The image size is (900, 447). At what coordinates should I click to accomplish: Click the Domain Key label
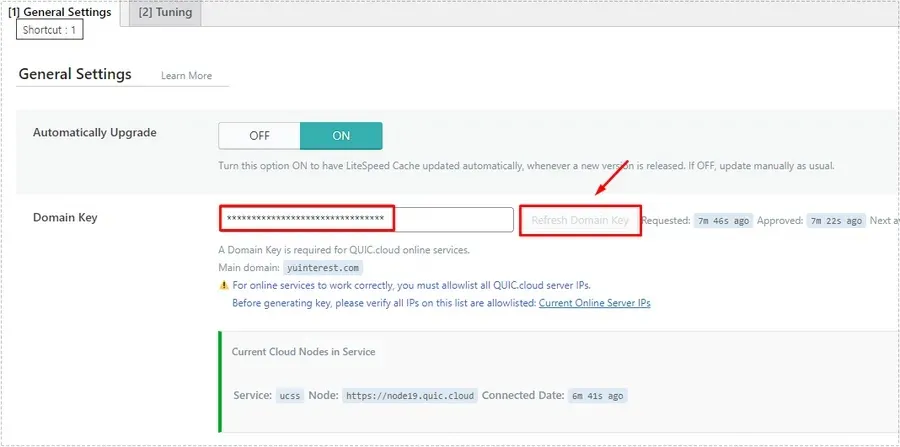click(65, 218)
